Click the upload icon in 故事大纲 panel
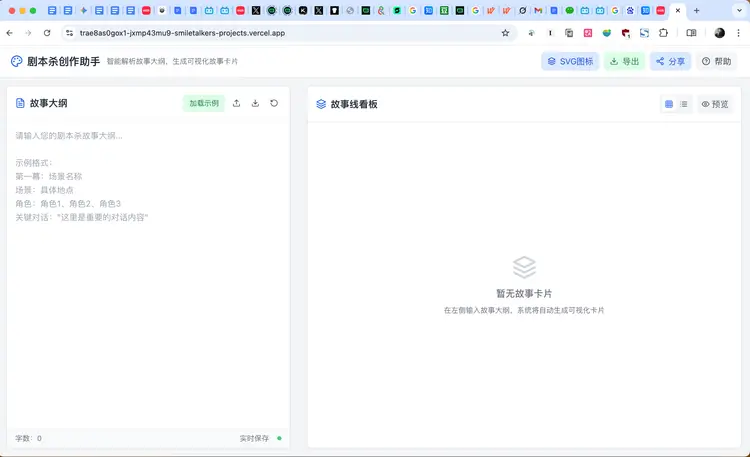The height and width of the screenshot is (457, 750). click(x=236, y=103)
